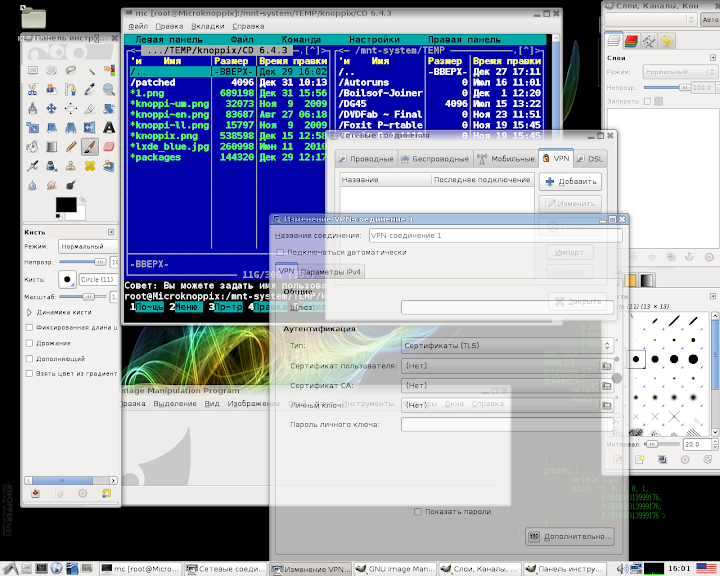Click the Дополнительно... button

click(x=570, y=536)
